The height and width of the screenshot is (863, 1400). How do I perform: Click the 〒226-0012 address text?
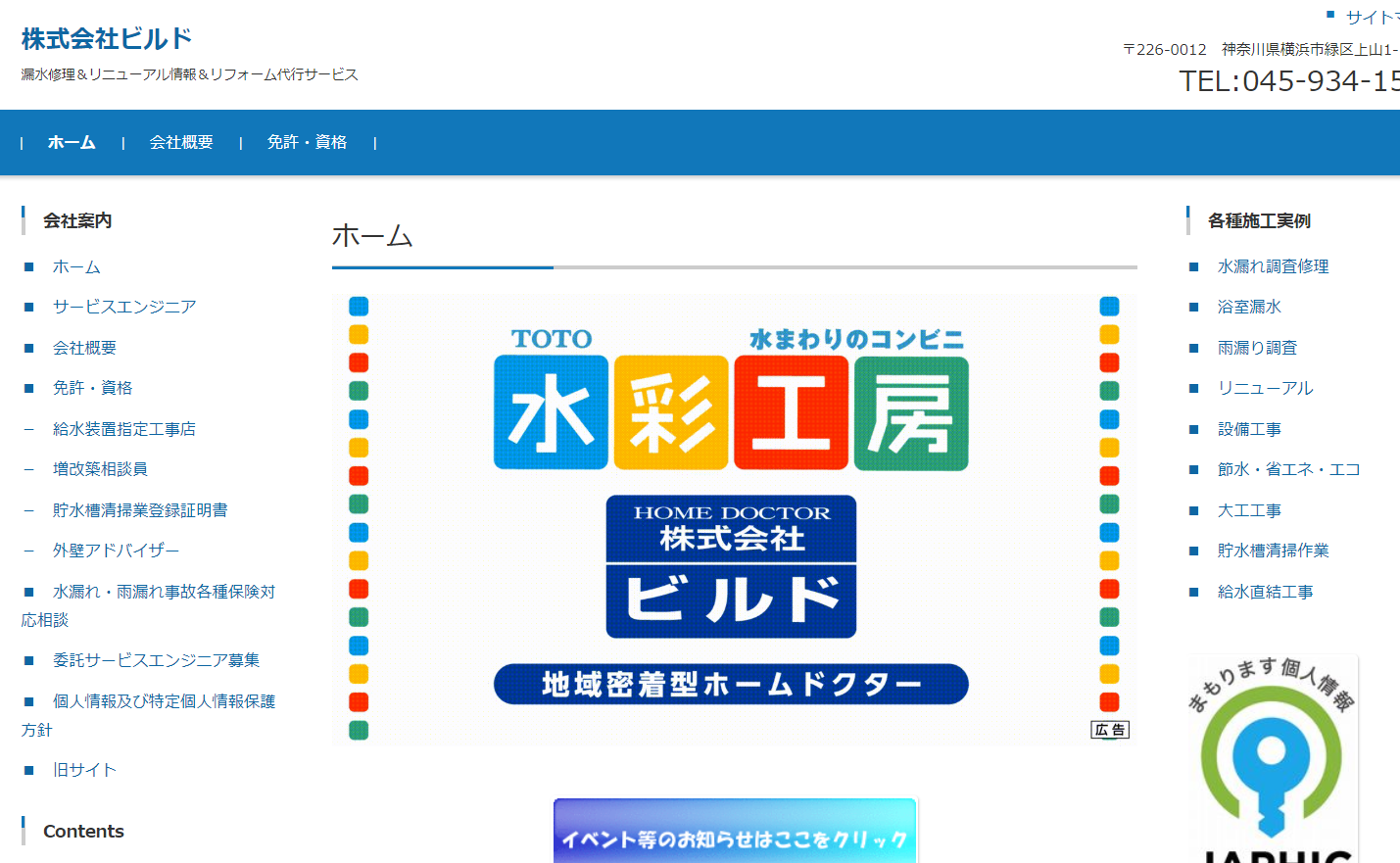1261,49
